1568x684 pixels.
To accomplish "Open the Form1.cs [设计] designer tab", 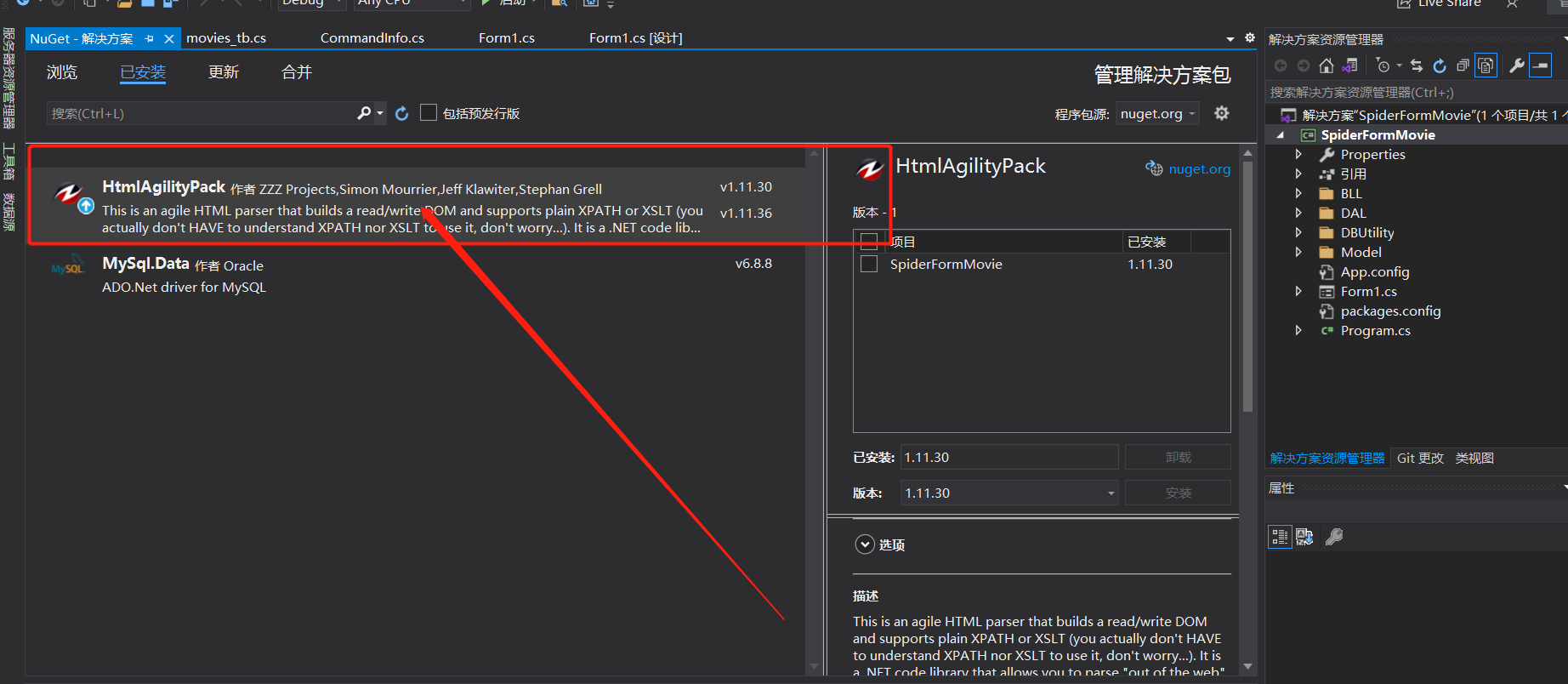I will click(636, 38).
